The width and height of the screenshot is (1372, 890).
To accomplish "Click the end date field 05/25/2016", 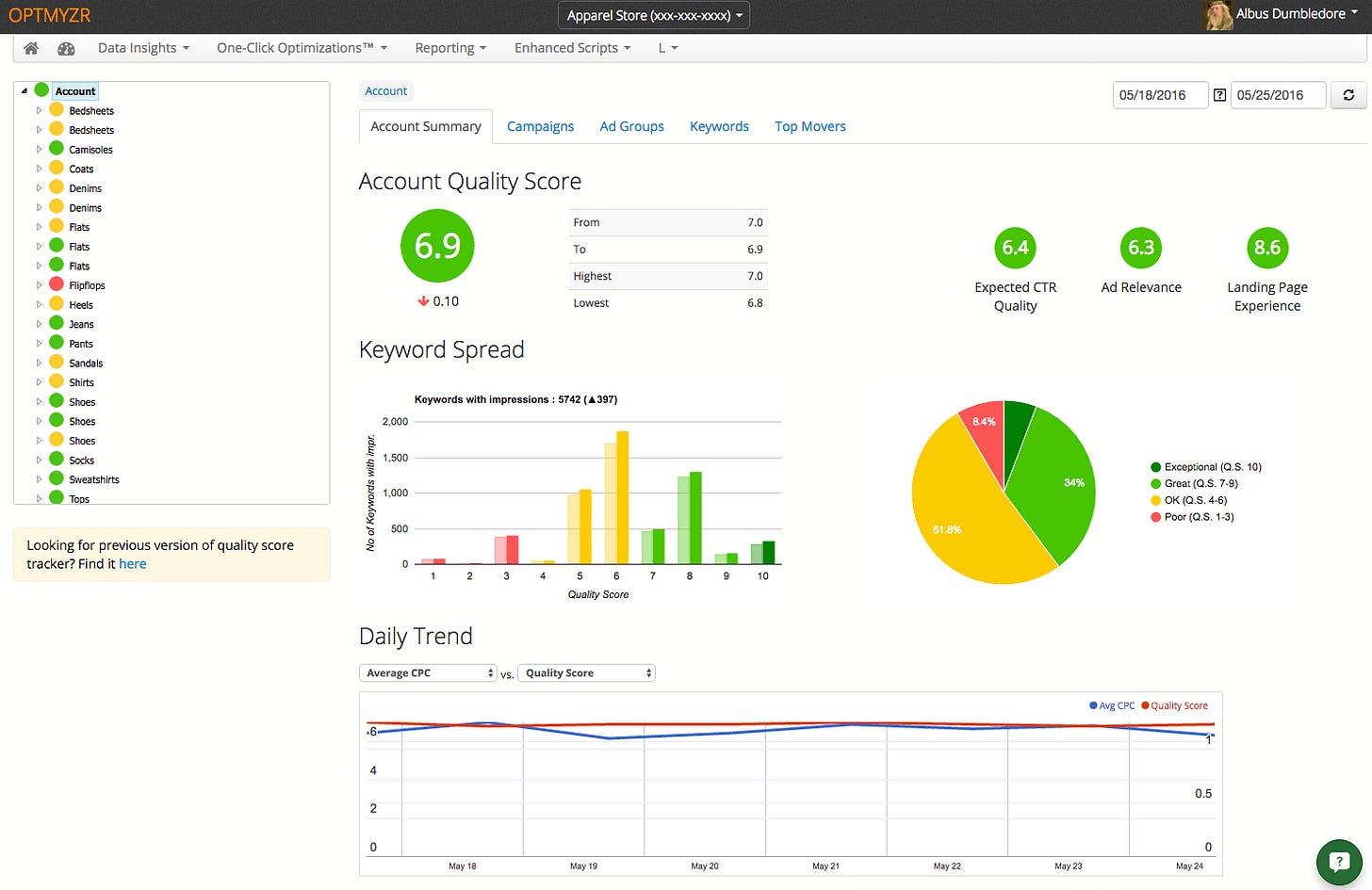I will point(1278,95).
